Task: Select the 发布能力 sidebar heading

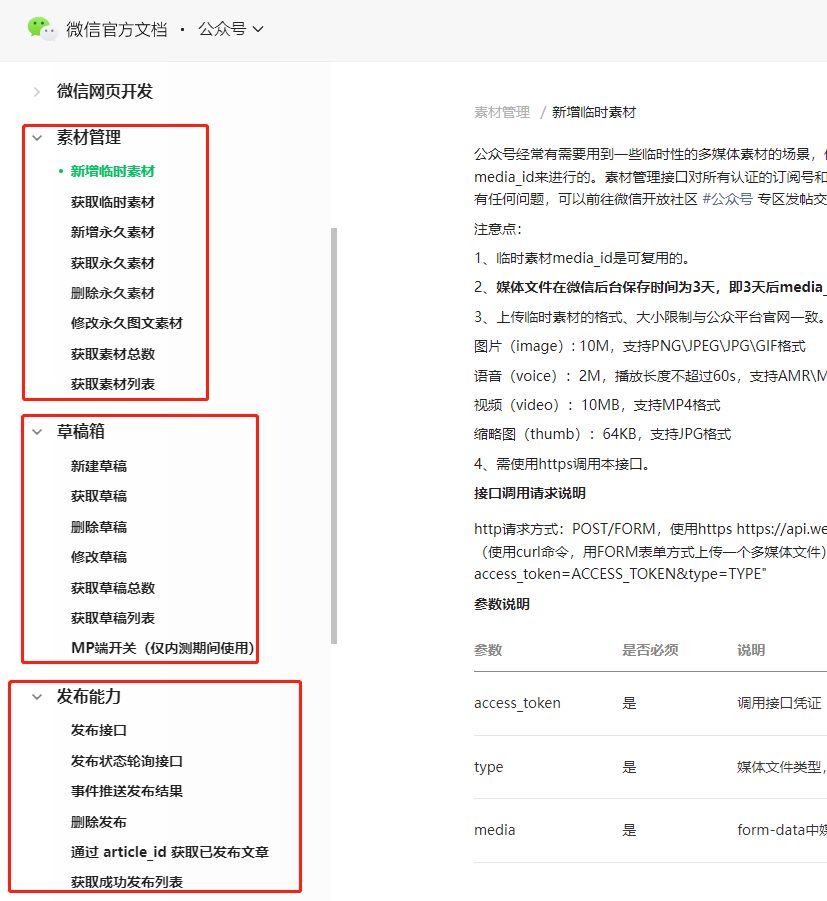Action: click(x=89, y=696)
